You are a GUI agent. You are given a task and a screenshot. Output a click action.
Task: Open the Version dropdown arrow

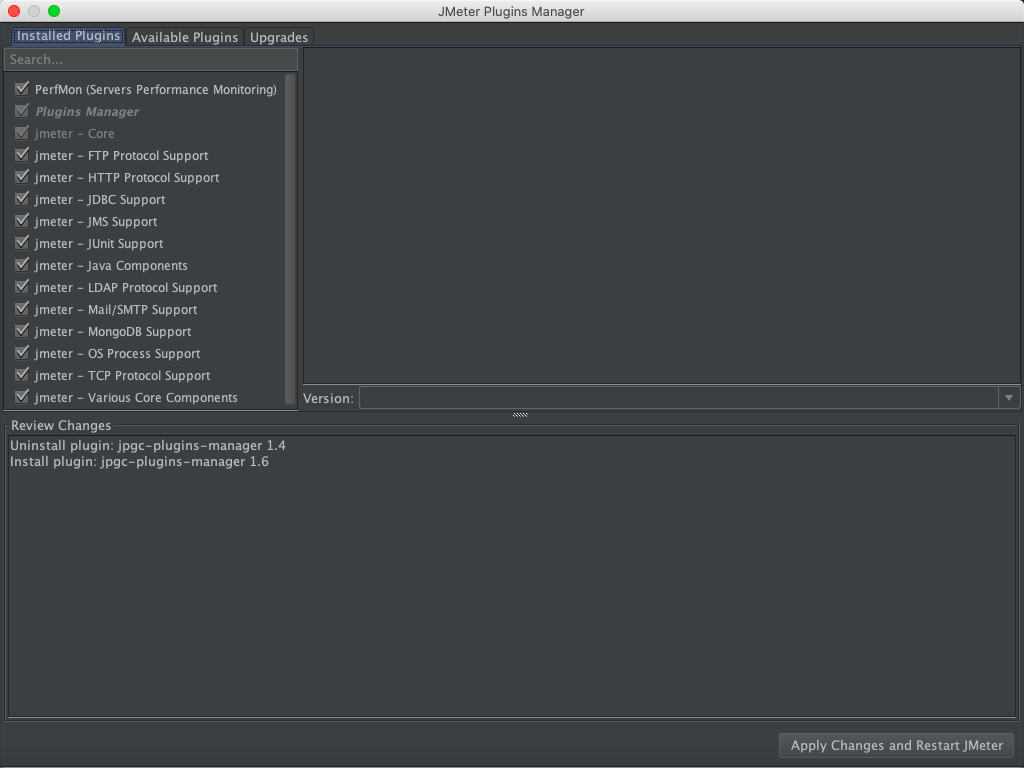coord(1009,398)
